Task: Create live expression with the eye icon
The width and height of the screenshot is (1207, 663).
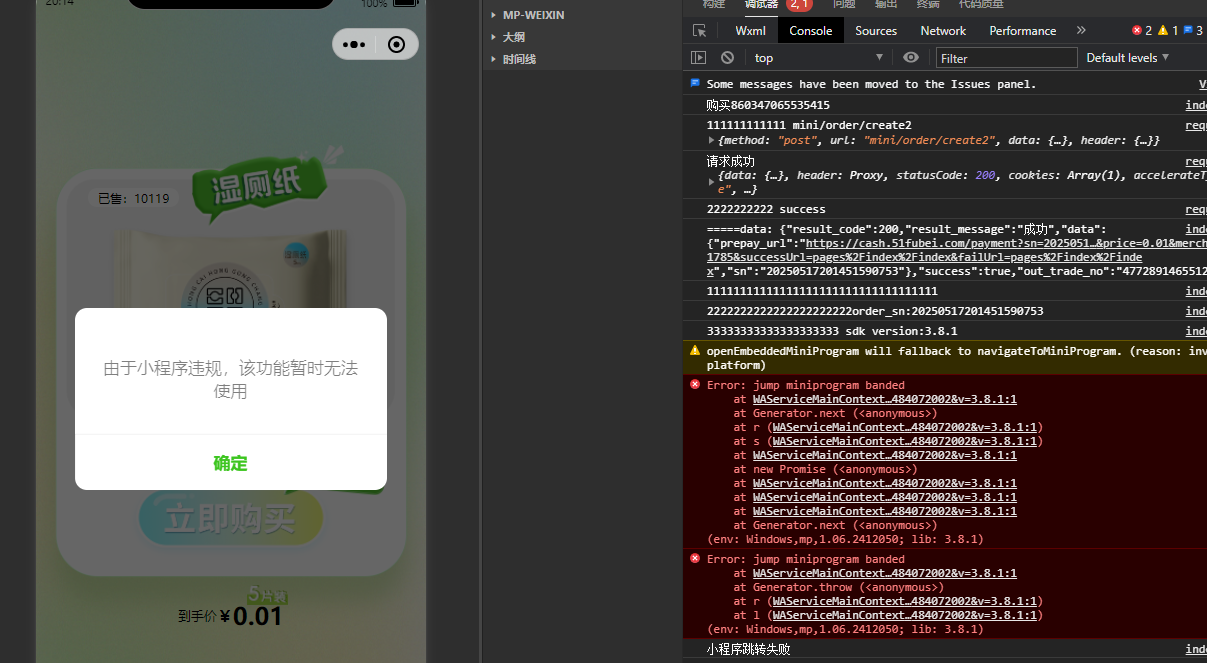Action: pos(910,58)
